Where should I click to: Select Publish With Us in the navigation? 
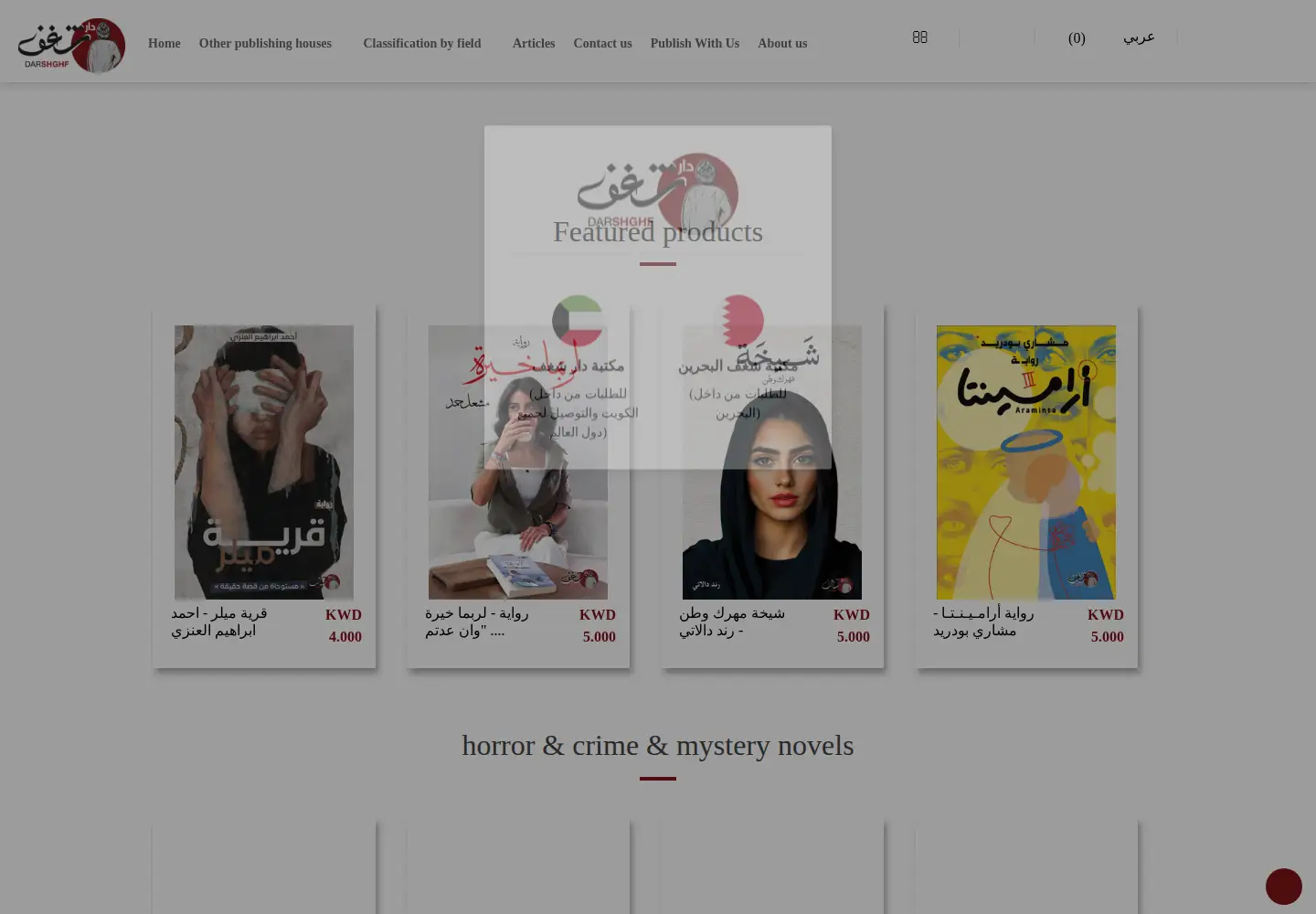pyautogui.click(x=695, y=43)
